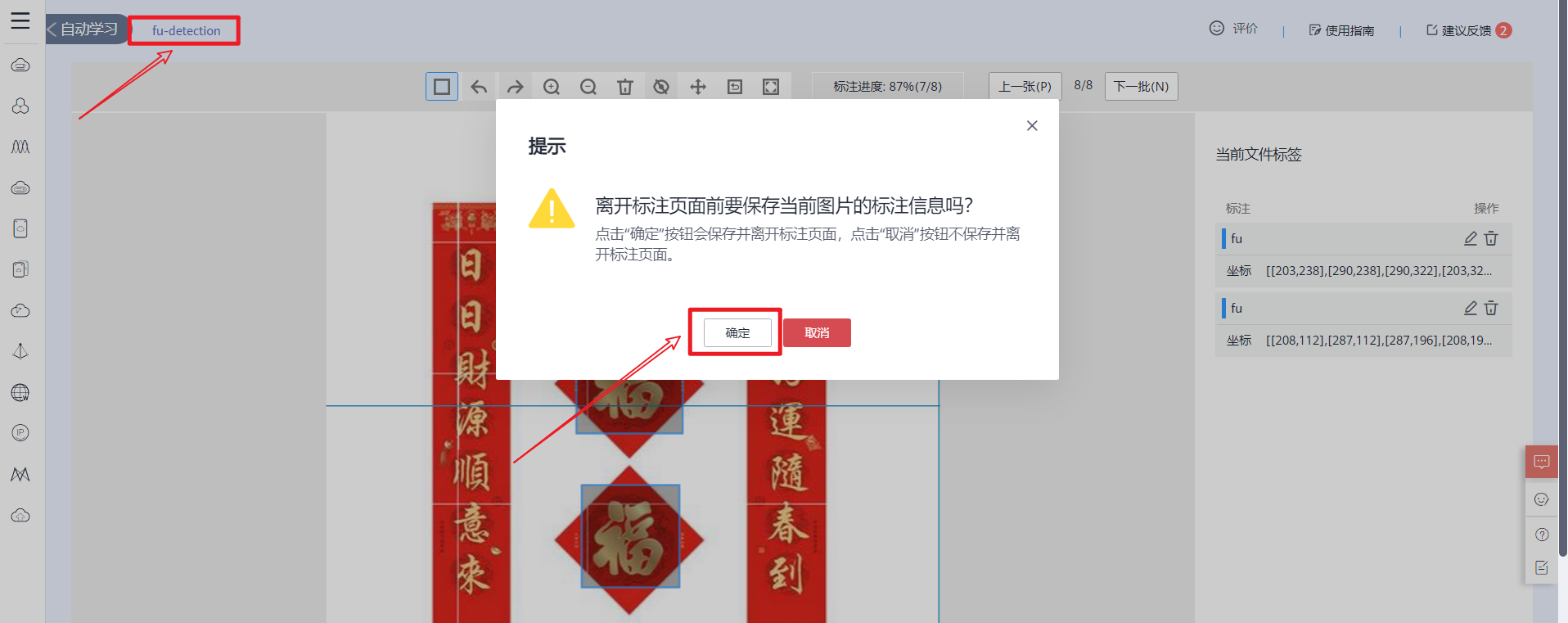Click the 标注进度 87%(7/8) progress text
Viewport: 1568px width, 623px height.
pos(888,86)
